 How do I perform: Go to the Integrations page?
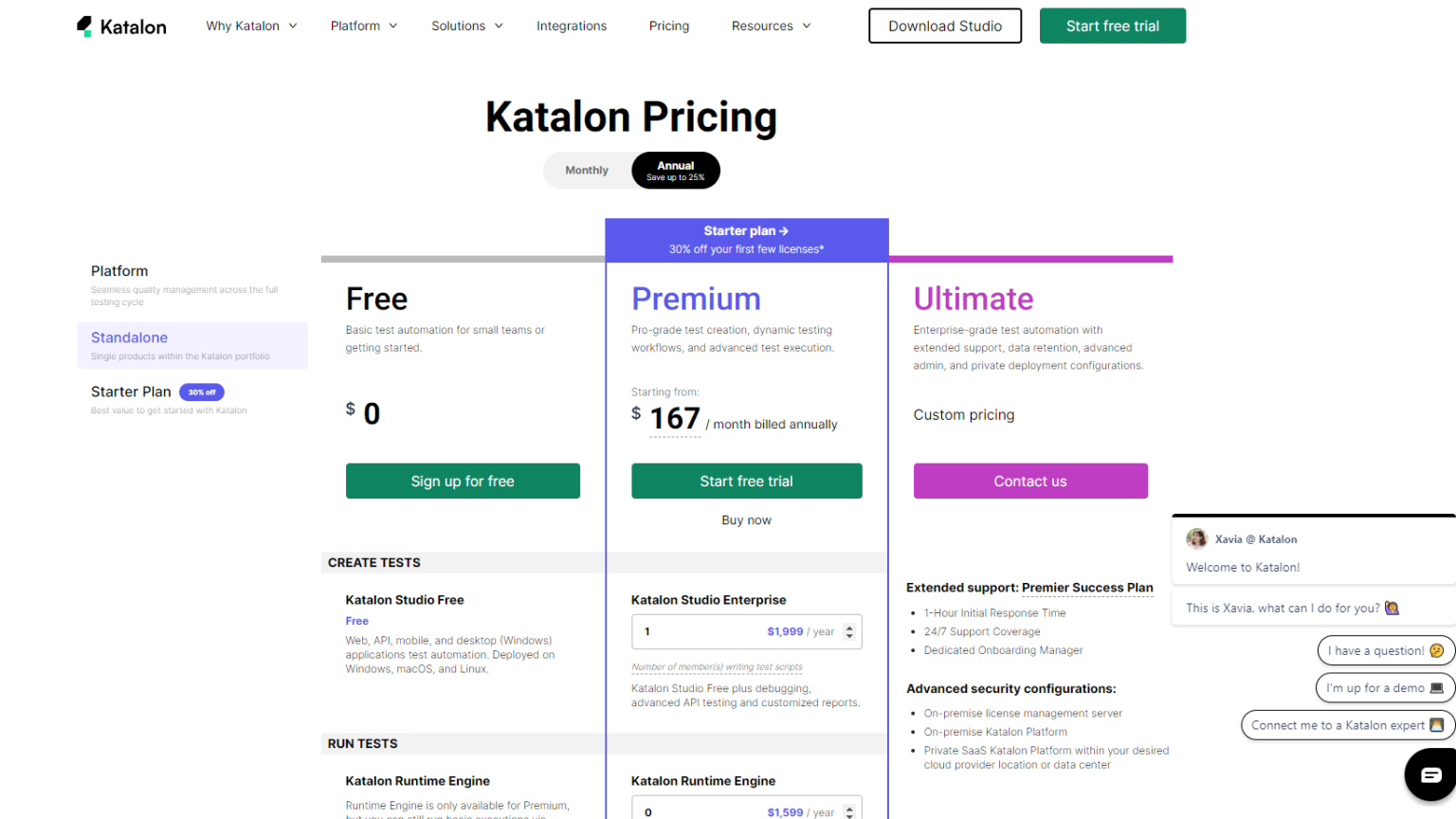[x=572, y=27]
